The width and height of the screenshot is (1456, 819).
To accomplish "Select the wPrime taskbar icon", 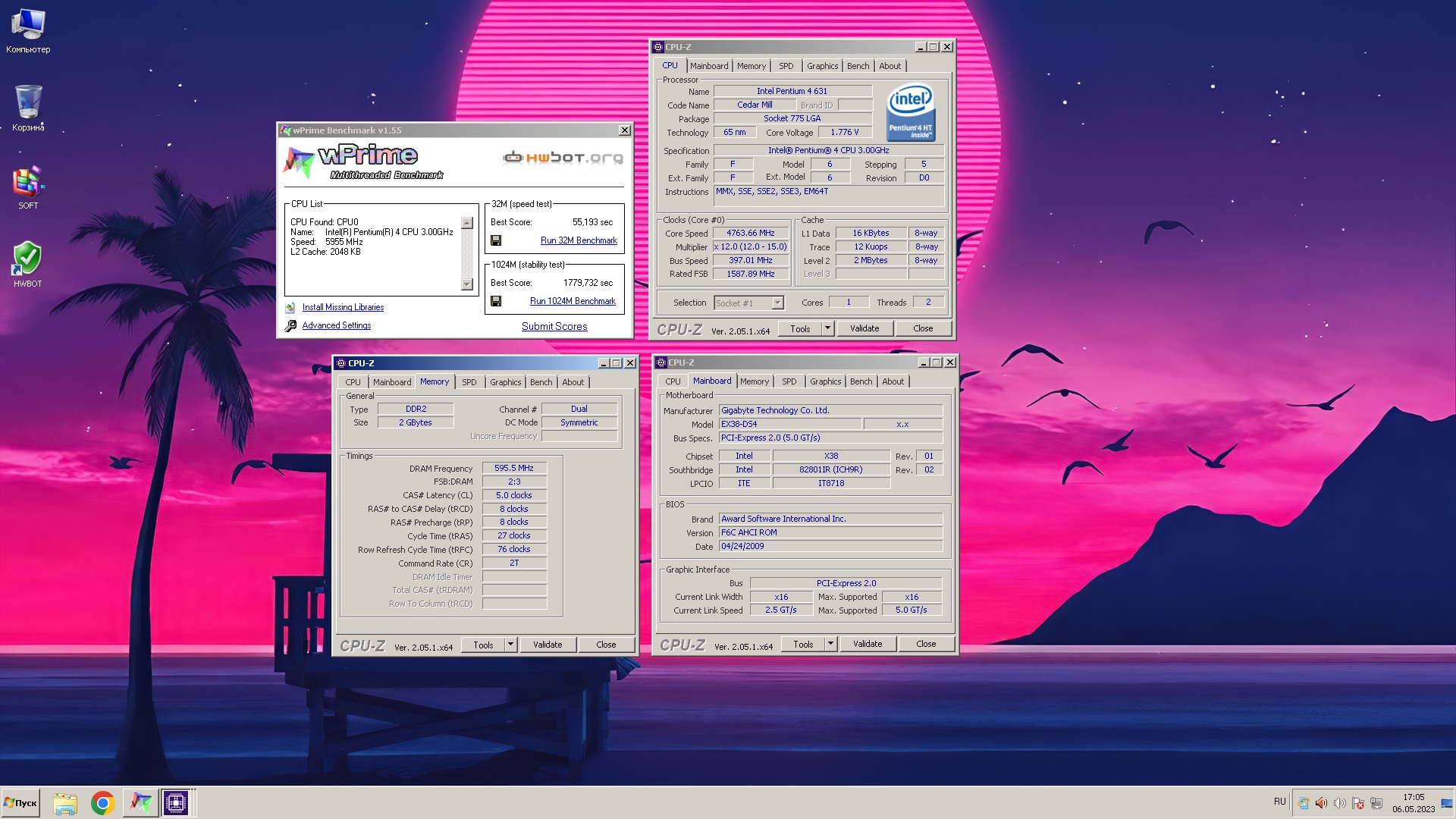I will click(140, 803).
